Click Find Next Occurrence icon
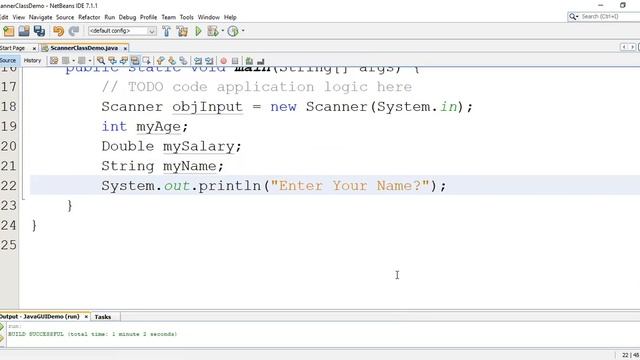Image resolution: width=640 pixels, height=360 pixels. click(x=124, y=61)
